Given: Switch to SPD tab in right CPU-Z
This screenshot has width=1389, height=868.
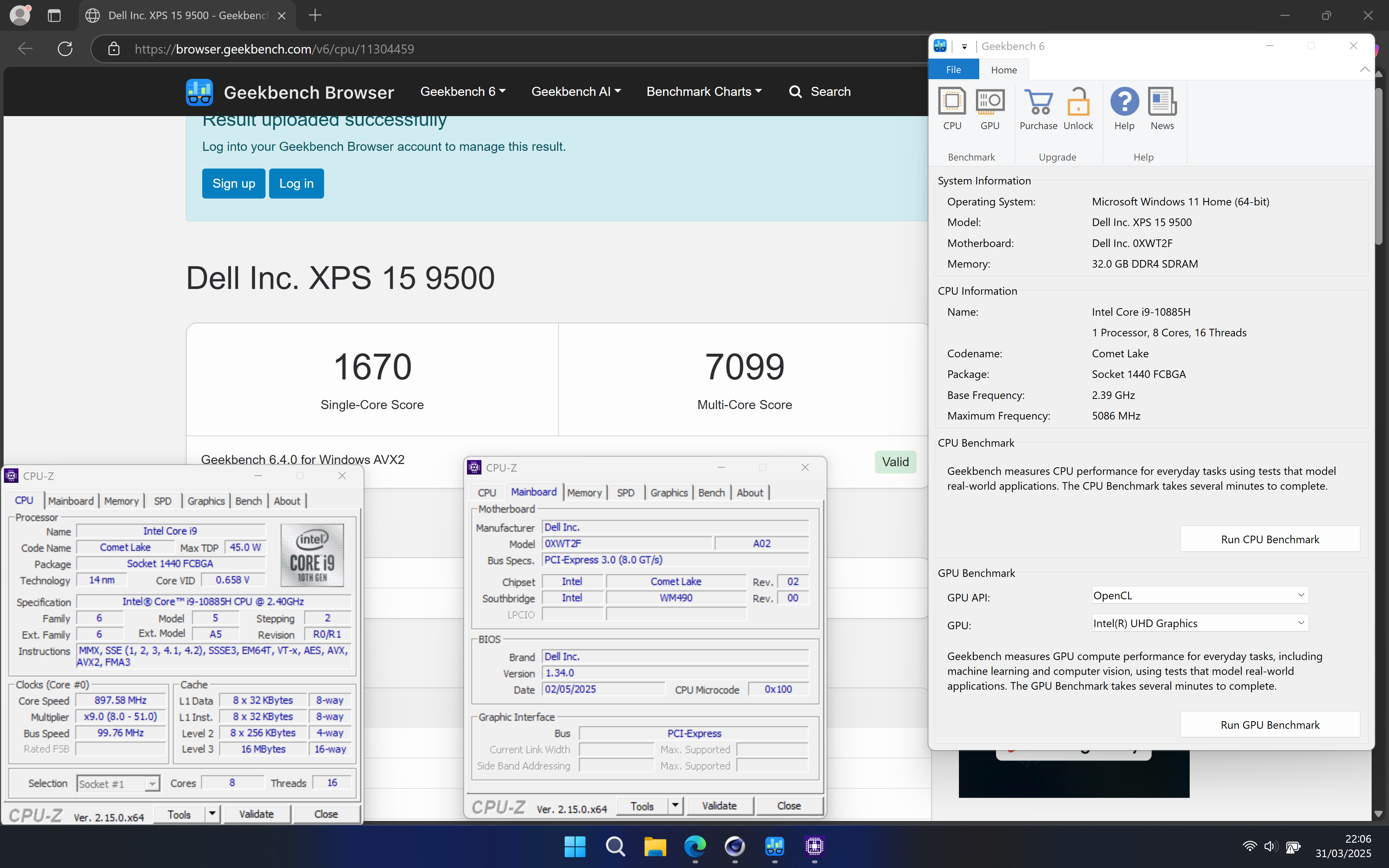Looking at the screenshot, I should [626, 493].
